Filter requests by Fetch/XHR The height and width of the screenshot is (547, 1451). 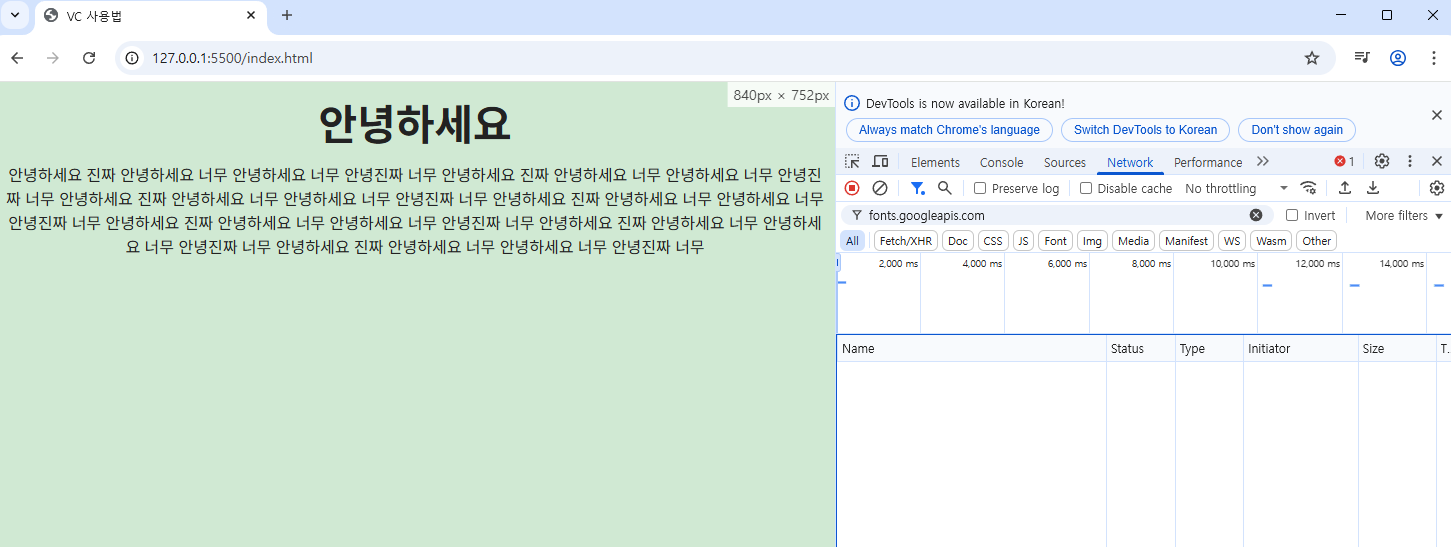coord(907,241)
